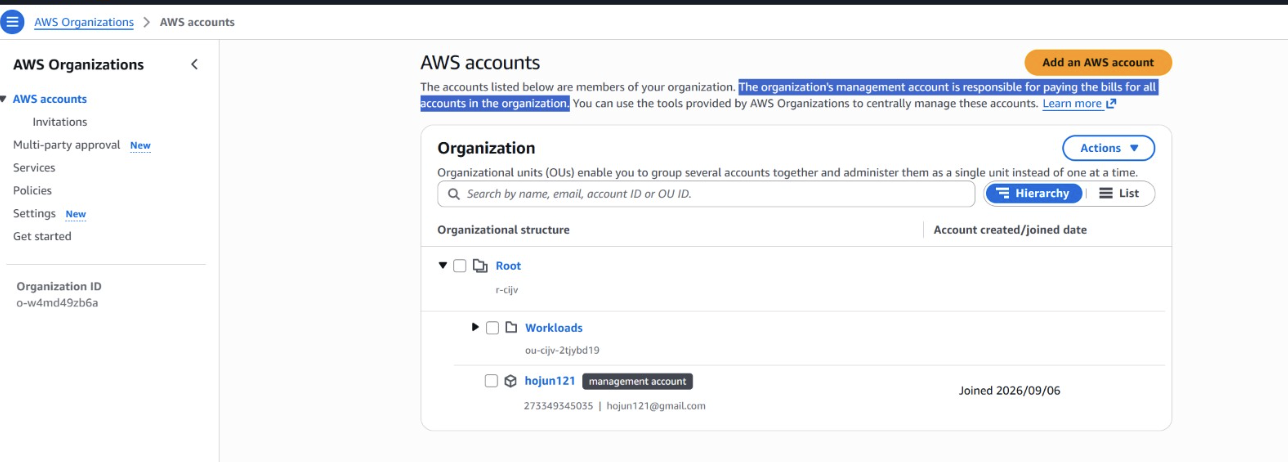
Task: Tick the Workloads OU checkbox
Action: 492,328
